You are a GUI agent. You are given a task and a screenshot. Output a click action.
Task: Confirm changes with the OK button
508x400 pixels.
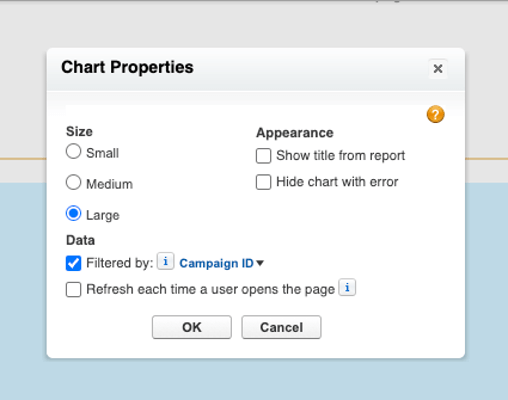coord(192,327)
